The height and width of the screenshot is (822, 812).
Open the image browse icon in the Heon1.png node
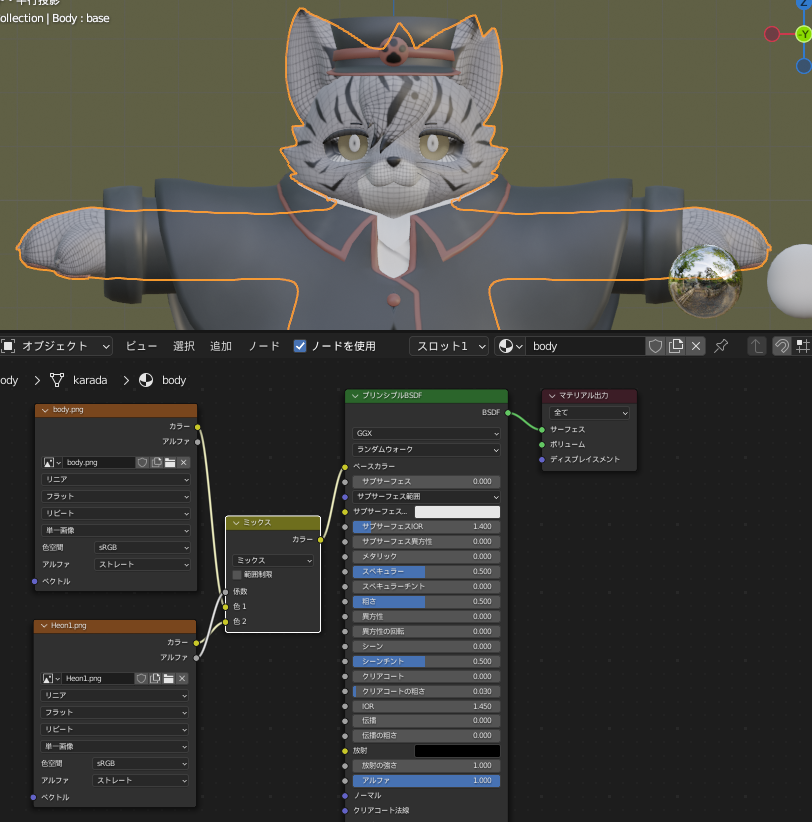(51, 678)
